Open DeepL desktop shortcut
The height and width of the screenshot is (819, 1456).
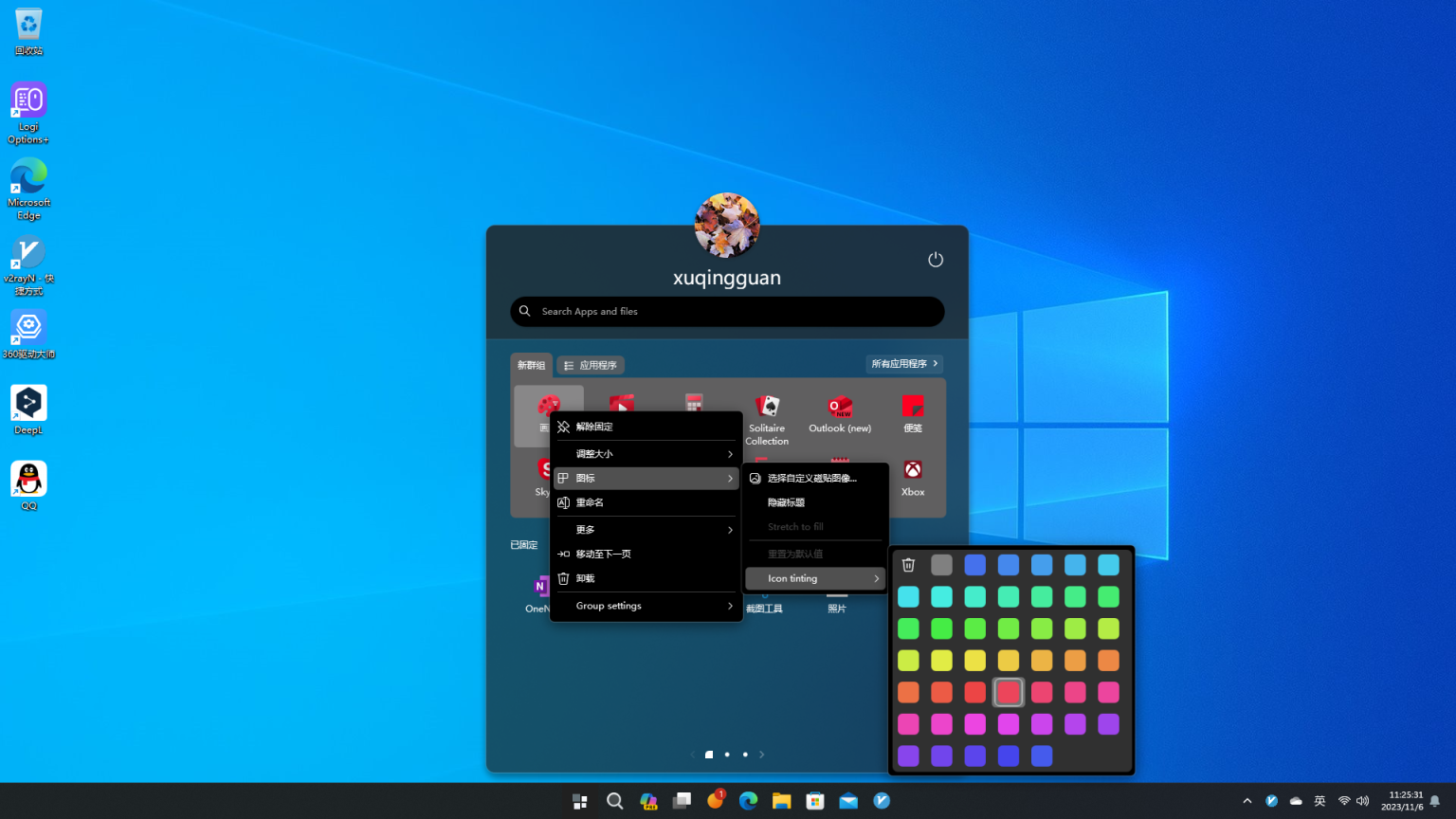[28, 409]
